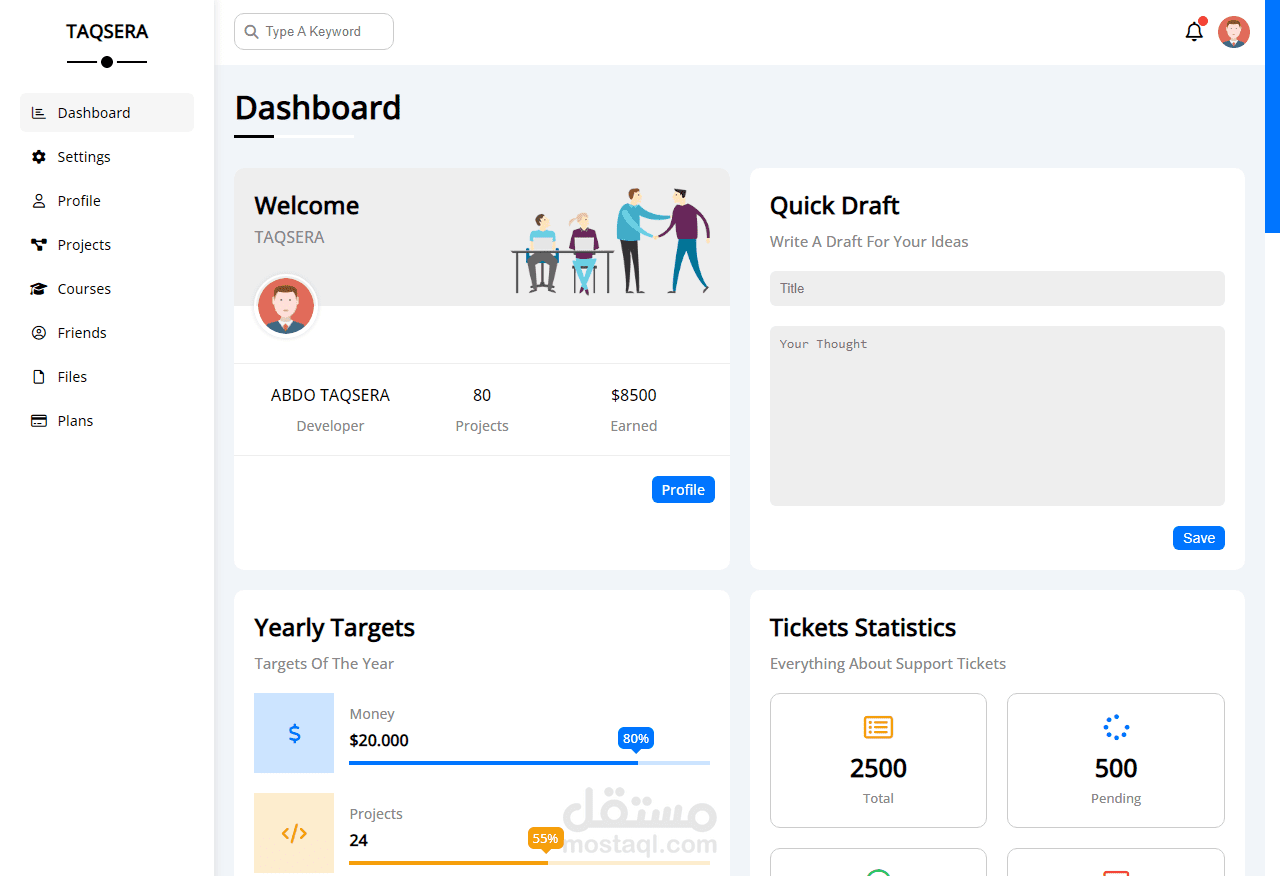Image resolution: width=1280 pixels, height=876 pixels.
Task: Click the Everything About Support Tickets subtitle
Action: coord(888,664)
